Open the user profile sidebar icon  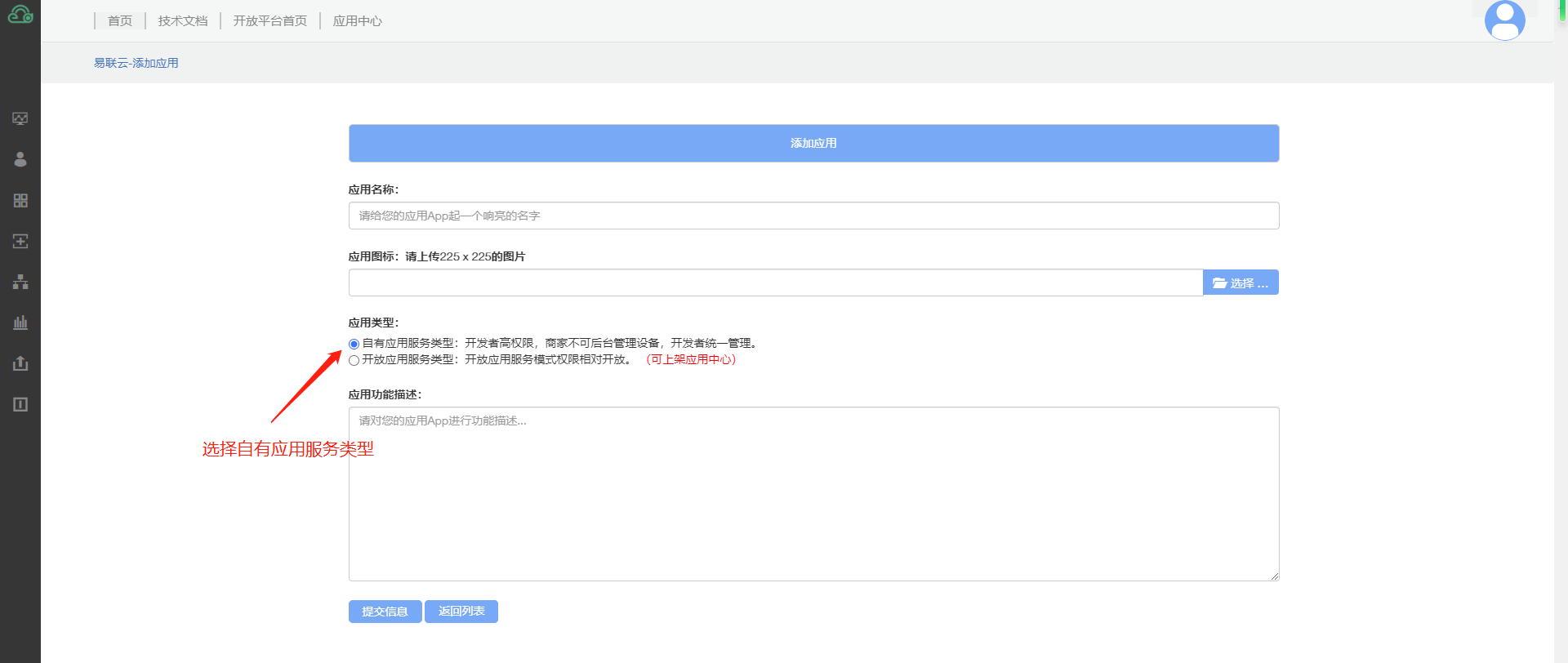[20, 159]
